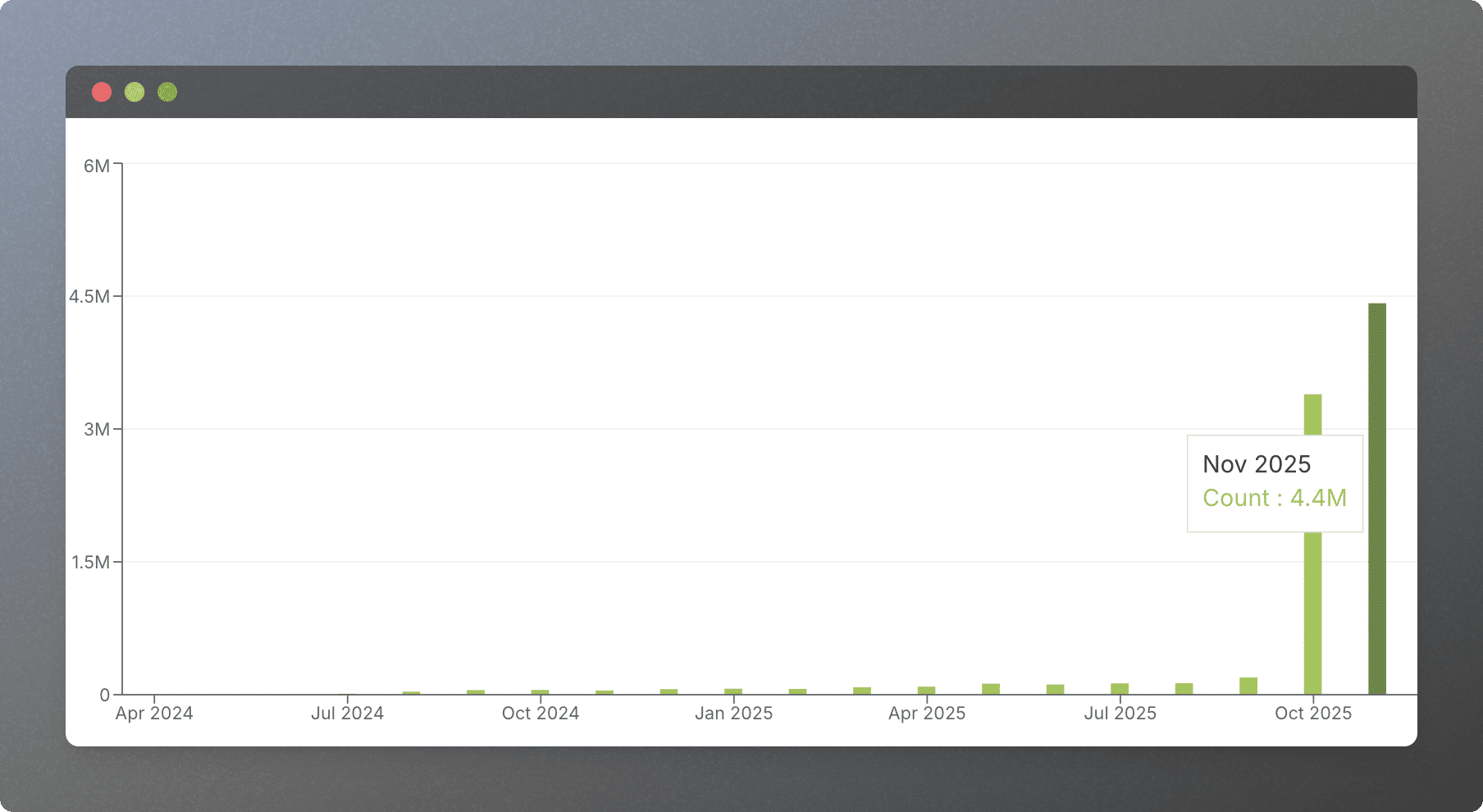Click the Apr 2024 x-axis label
1483x812 pixels.
point(154,714)
